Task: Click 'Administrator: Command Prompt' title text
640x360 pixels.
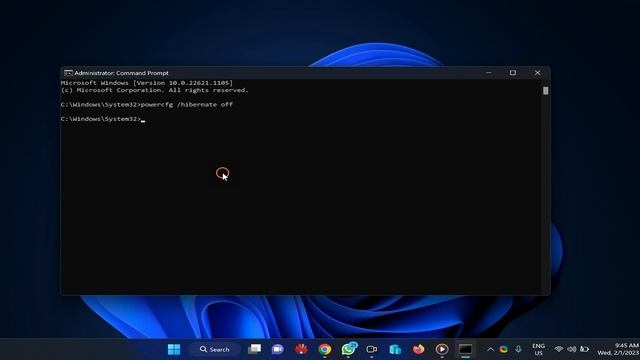Action: 121,73
